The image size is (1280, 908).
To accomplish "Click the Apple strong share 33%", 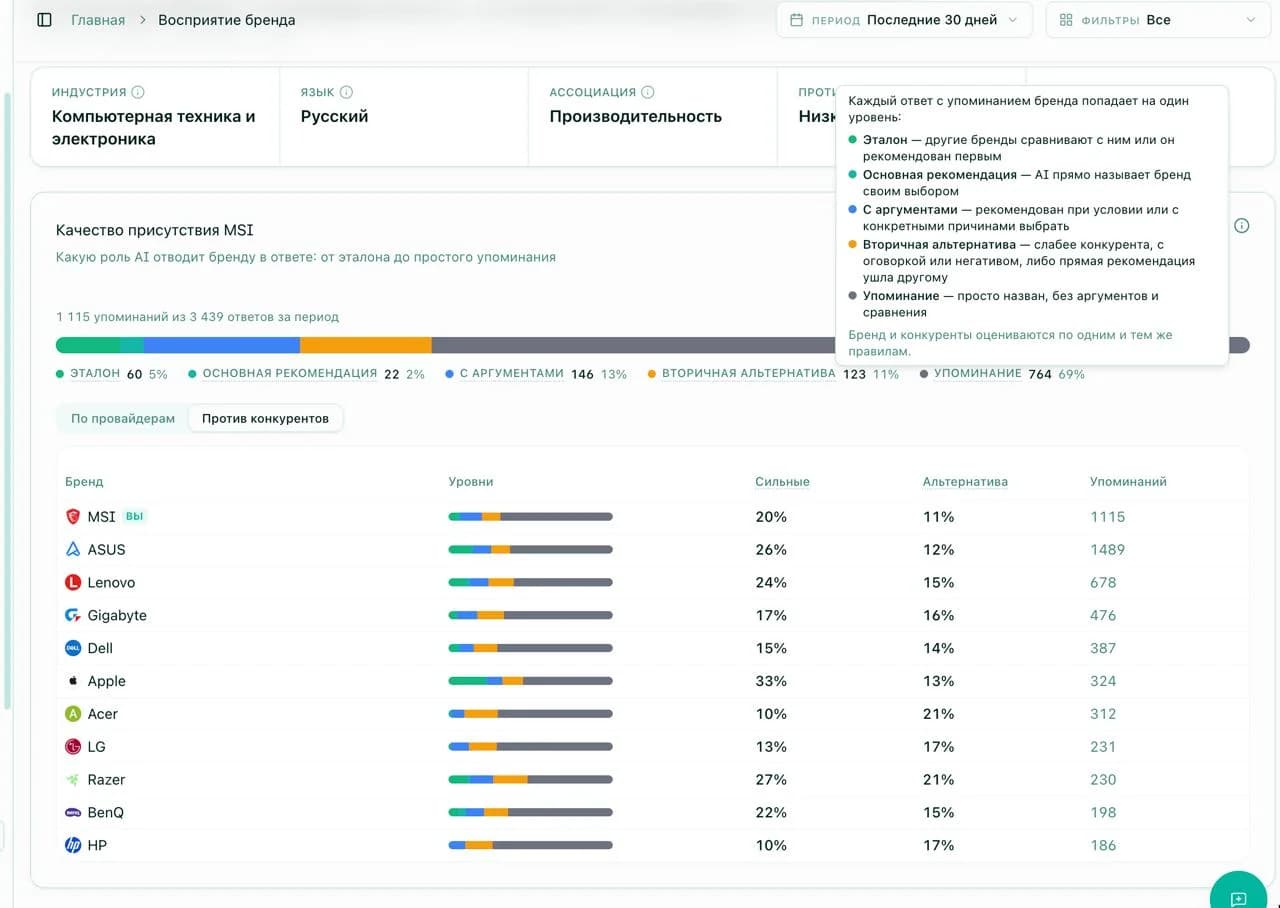I will pos(771,681).
